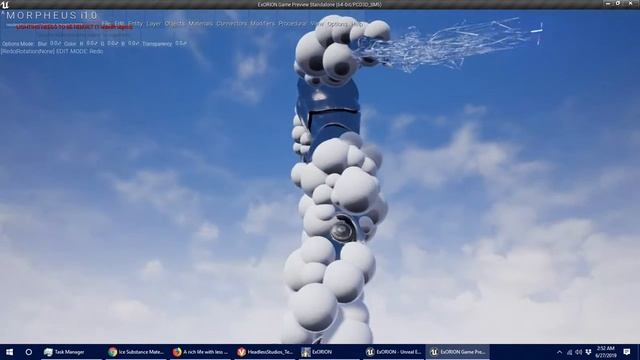Click the Unreal Engine logo in title bar

click(5, 4)
